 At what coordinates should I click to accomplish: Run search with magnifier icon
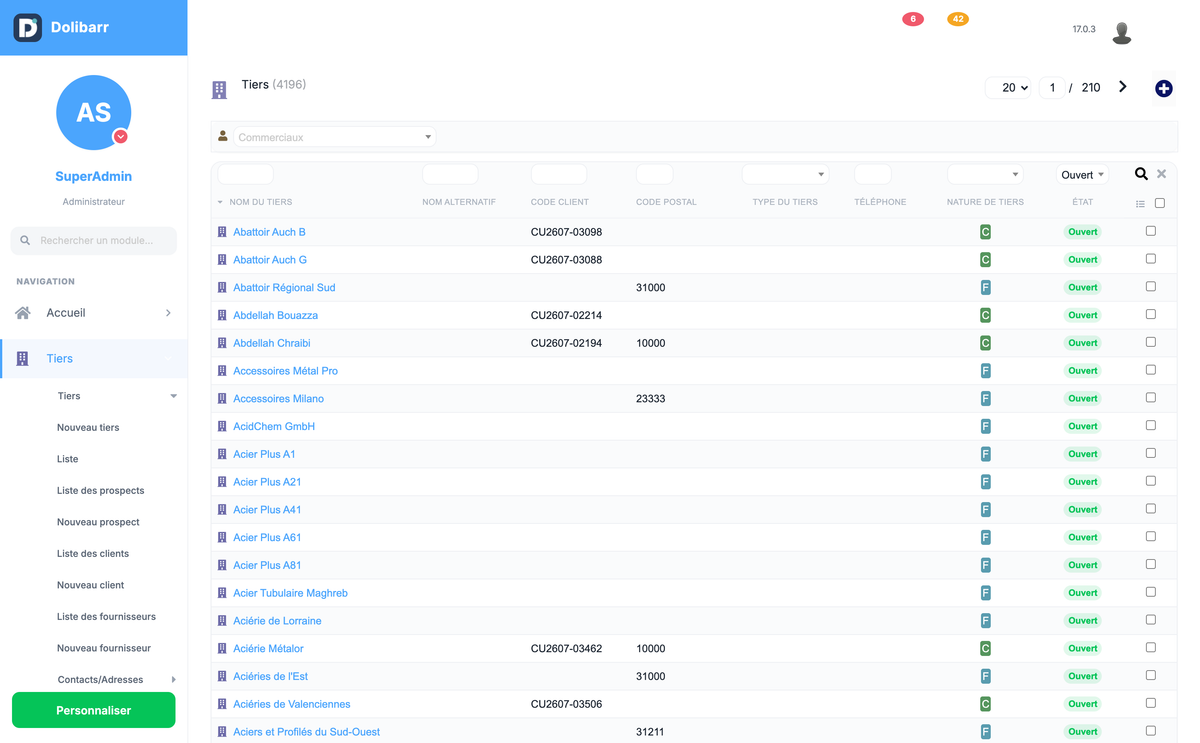[x=1141, y=174]
